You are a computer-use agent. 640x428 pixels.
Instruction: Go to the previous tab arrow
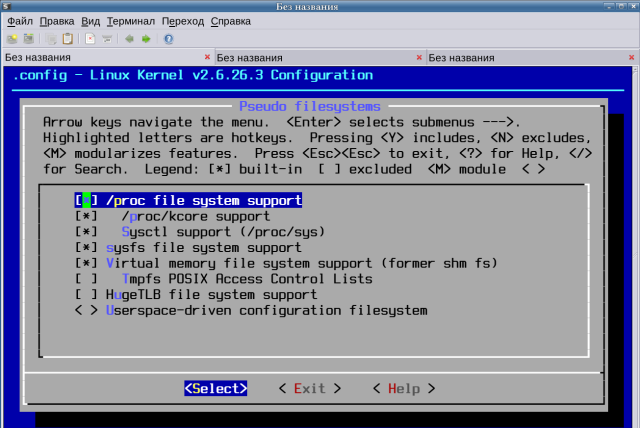pos(129,39)
